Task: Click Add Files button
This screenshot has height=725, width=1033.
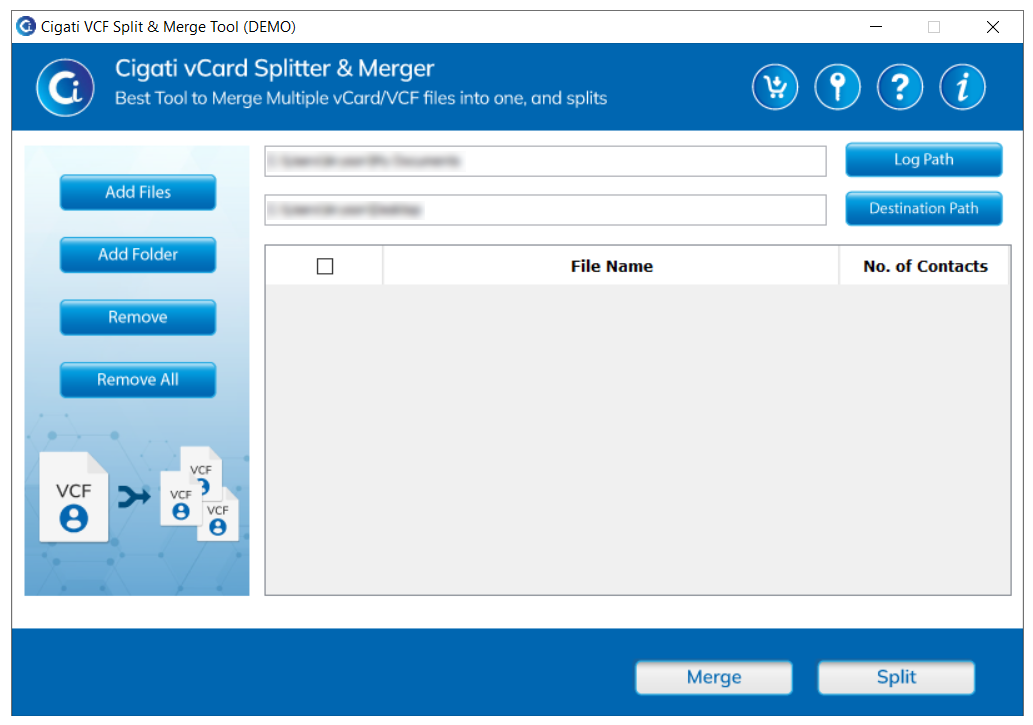Action: [138, 192]
